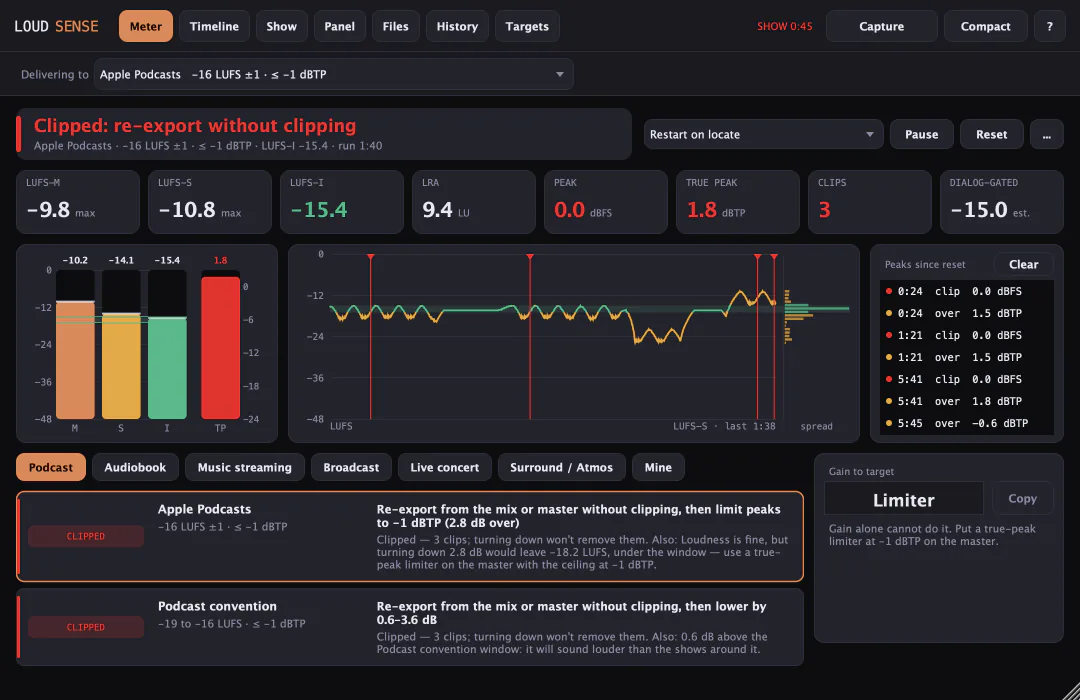Viewport: 1080px width, 700px height.
Task: Click the TRUE PEAK 1.8 dBTP tile
Action: pos(738,202)
